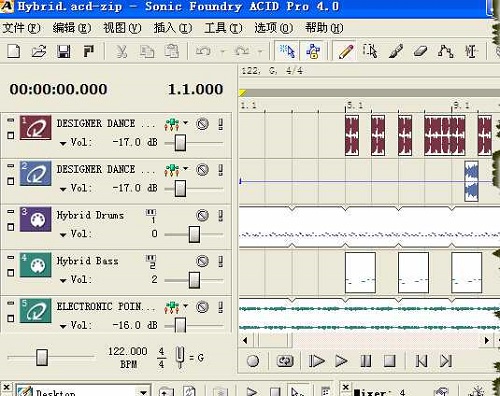This screenshot has height=396, width=500.
Task: Click track 2 DESIGNER DANCE blue loop icon
Action: pyautogui.click(x=36, y=173)
